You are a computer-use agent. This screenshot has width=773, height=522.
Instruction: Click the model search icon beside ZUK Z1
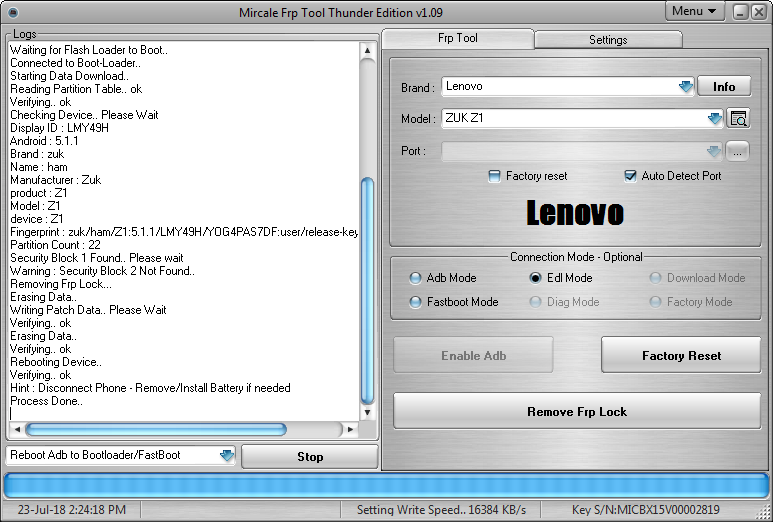738,119
